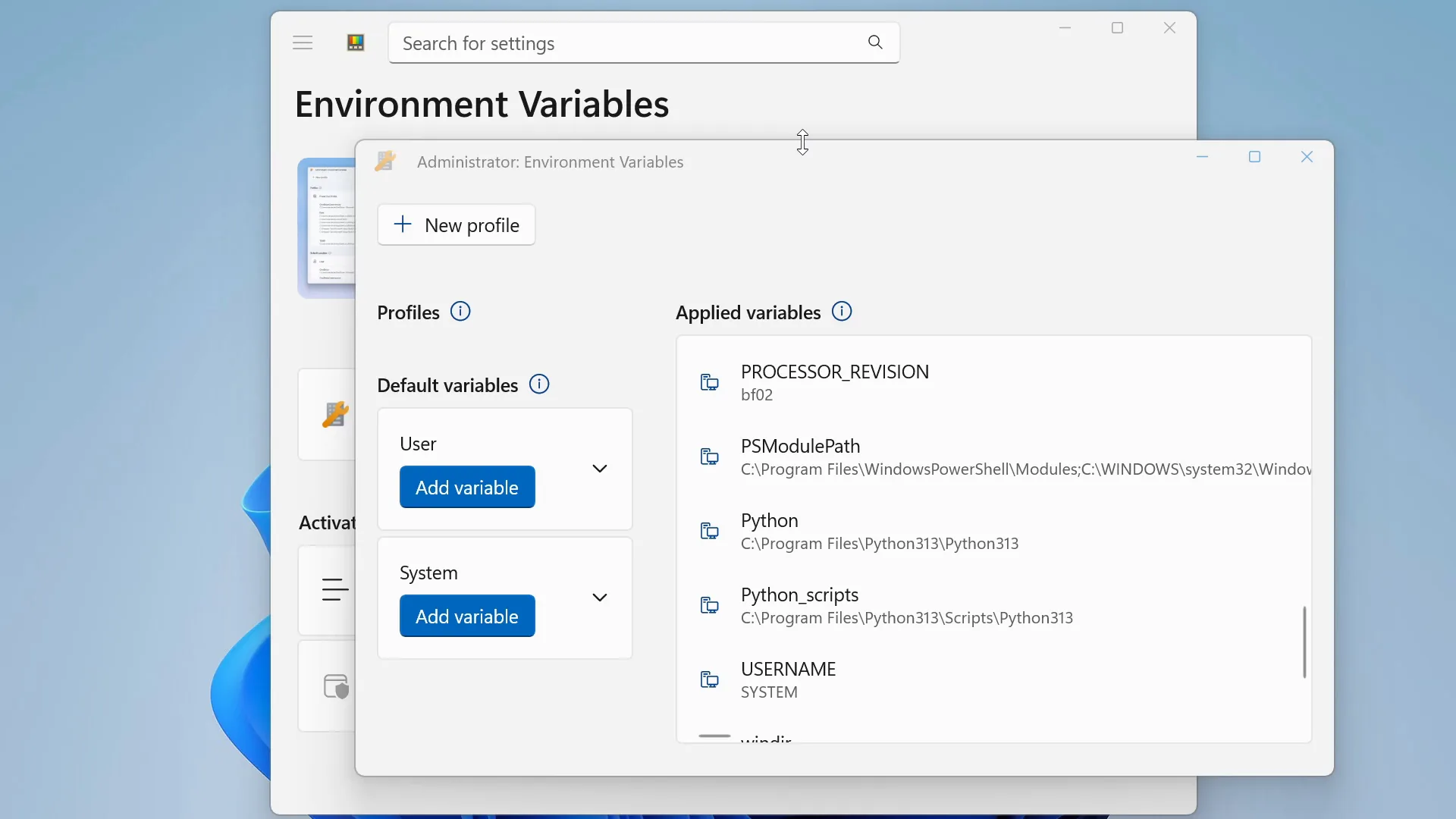Show info for Profiles

(460, 312)
